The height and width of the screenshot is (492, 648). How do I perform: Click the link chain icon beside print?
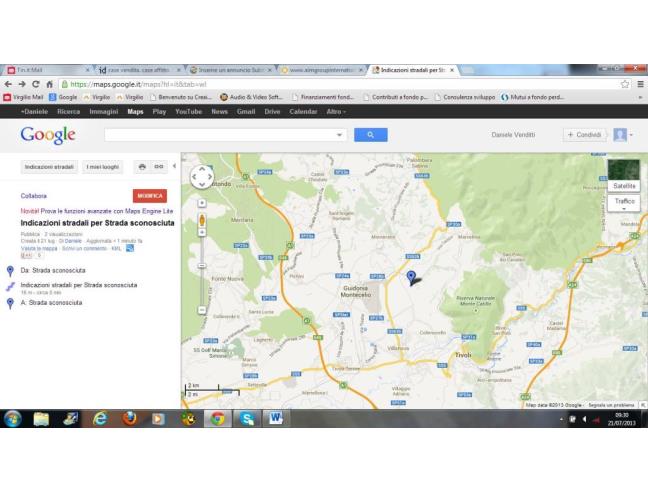pos(158,166)
